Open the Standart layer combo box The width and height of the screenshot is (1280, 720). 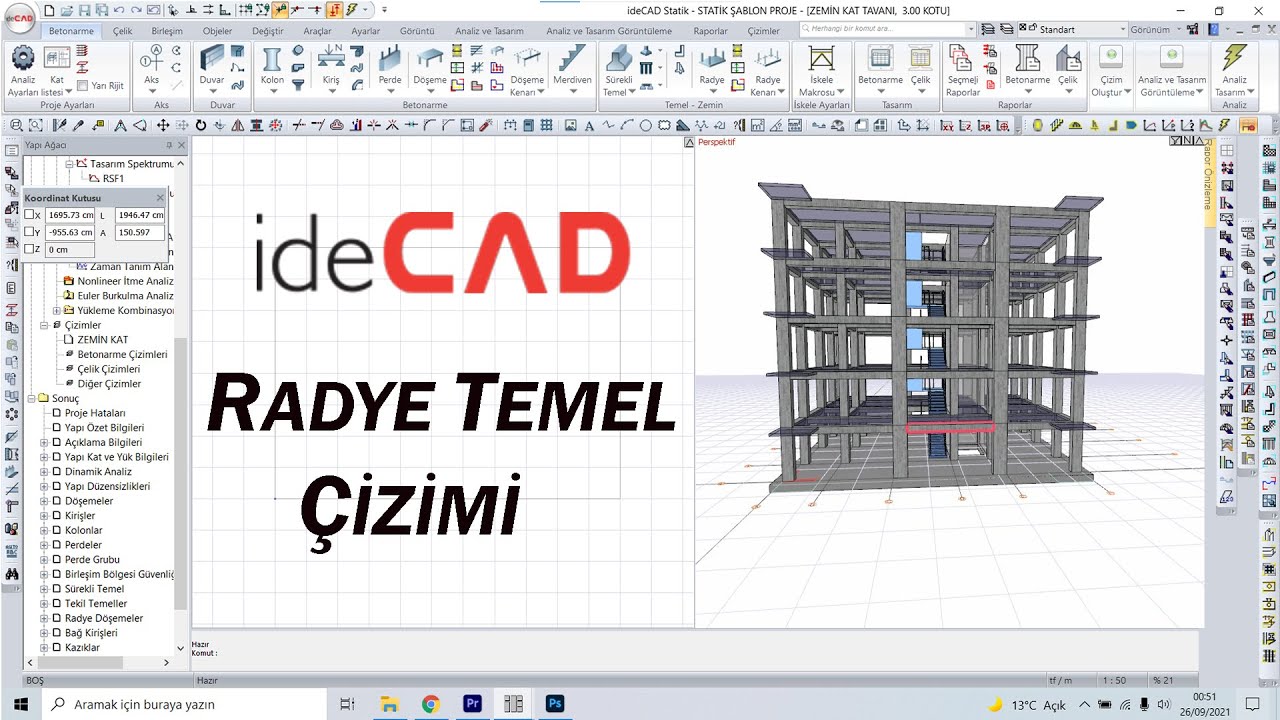coord(1073,30)
